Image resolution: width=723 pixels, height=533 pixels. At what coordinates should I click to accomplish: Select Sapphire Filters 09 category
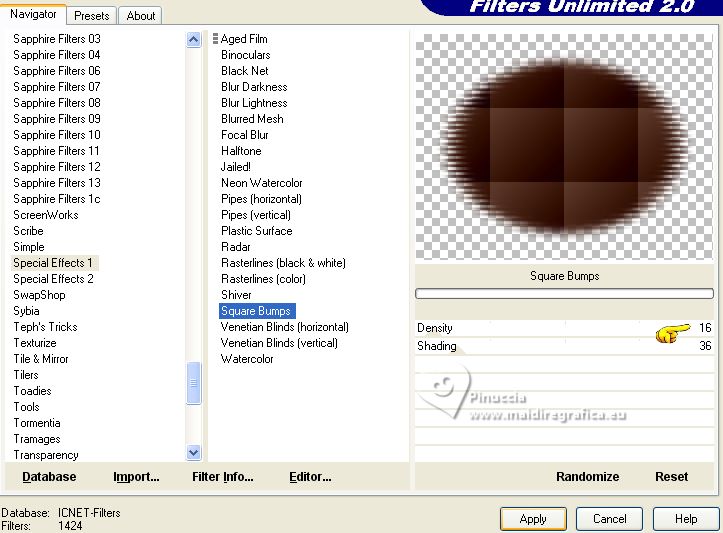tap(57, 119)
